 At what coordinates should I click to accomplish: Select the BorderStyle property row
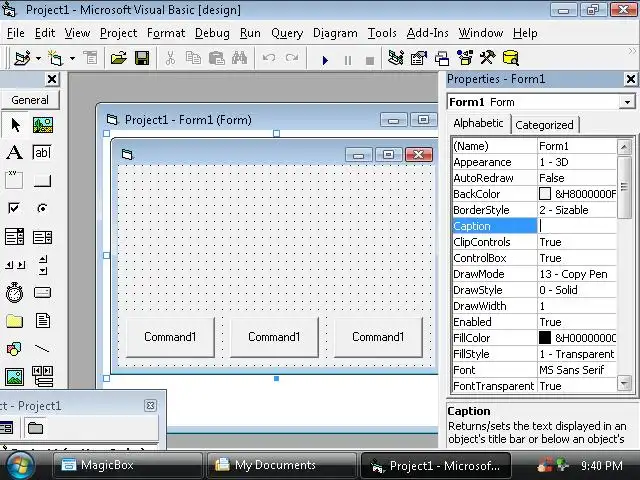(534, 210)
